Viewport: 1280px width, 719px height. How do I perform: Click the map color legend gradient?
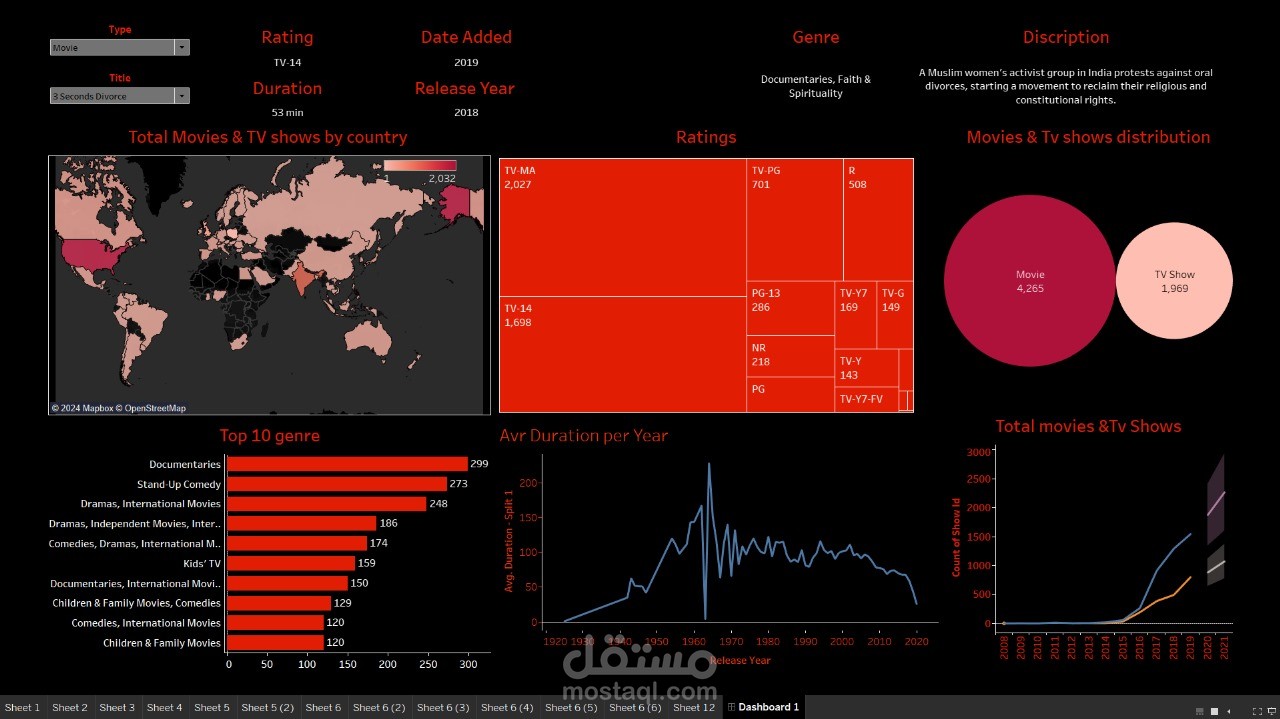click(x=420, y=165)
